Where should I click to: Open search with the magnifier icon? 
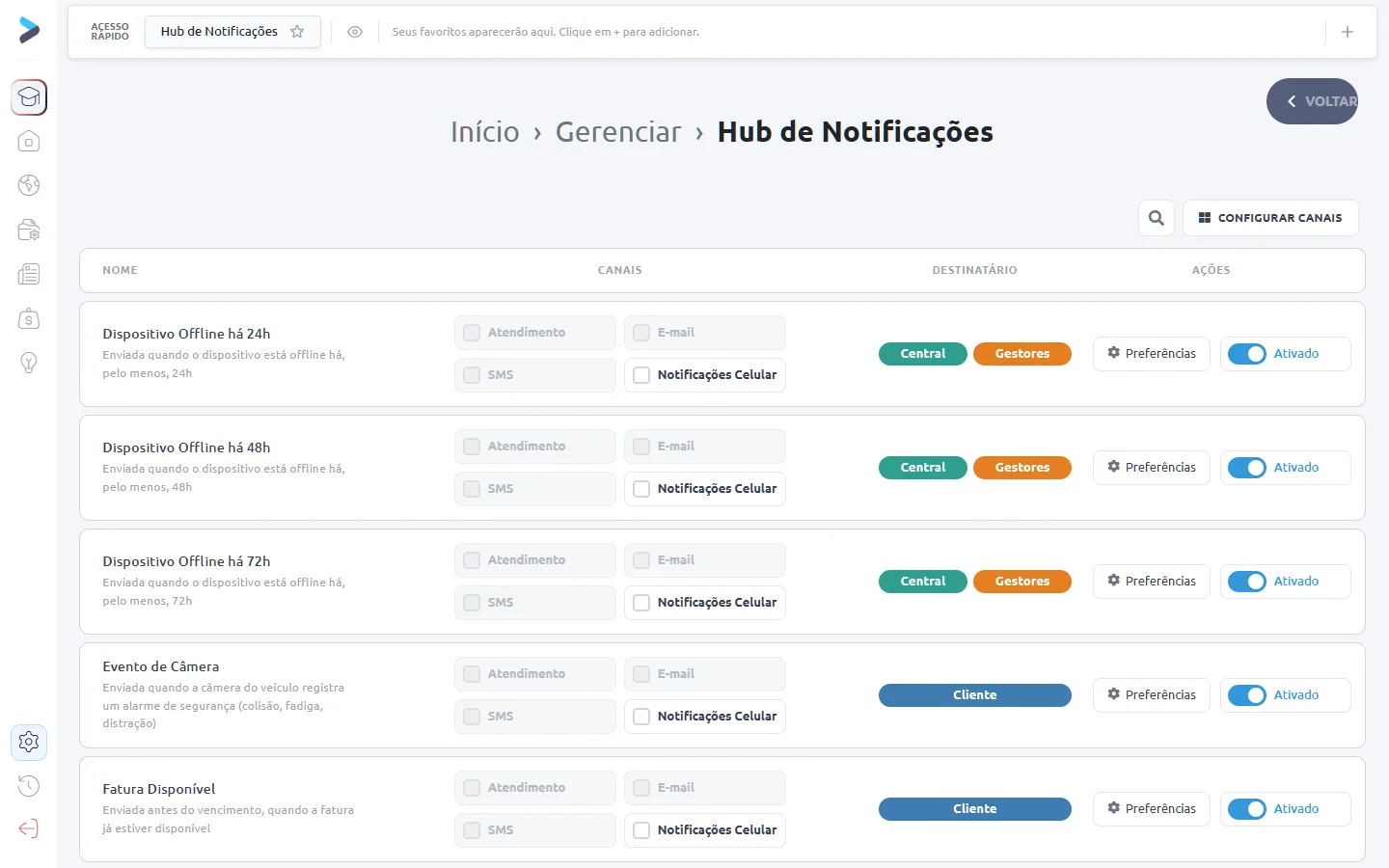pyautogui.click(x=1157, y=218)
